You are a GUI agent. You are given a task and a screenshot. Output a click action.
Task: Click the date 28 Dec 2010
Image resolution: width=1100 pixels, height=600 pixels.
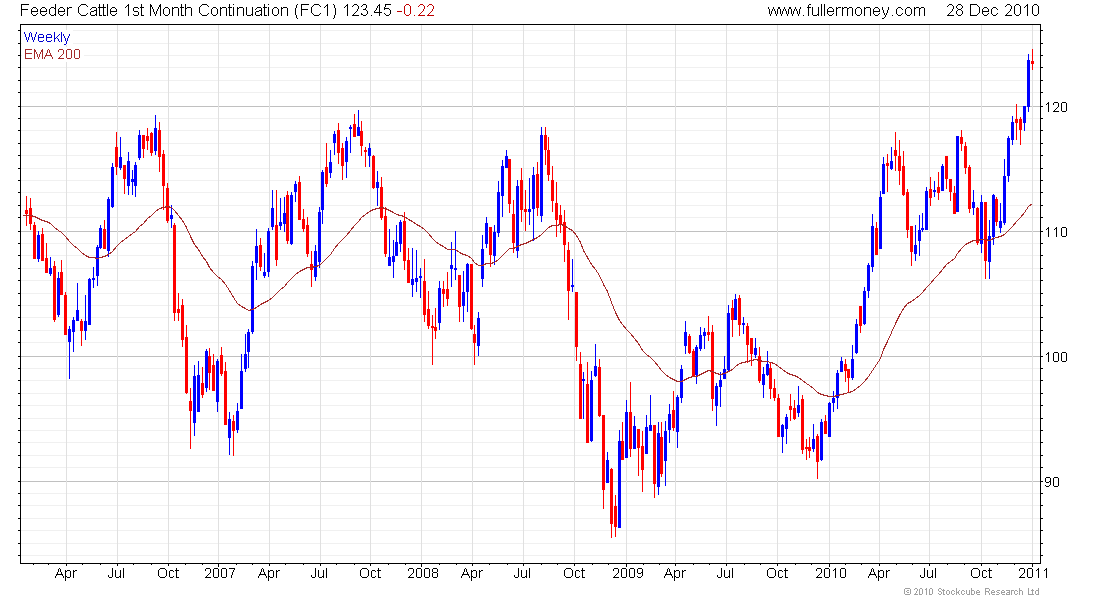coord(992,11)
